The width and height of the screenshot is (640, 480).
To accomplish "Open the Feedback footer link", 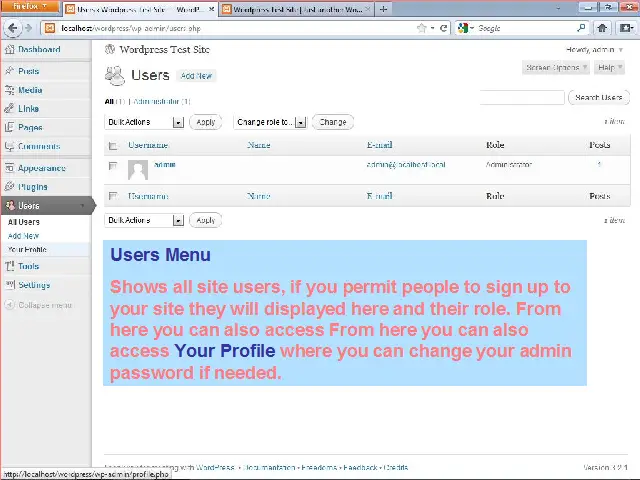I will (x=360, y=467).
